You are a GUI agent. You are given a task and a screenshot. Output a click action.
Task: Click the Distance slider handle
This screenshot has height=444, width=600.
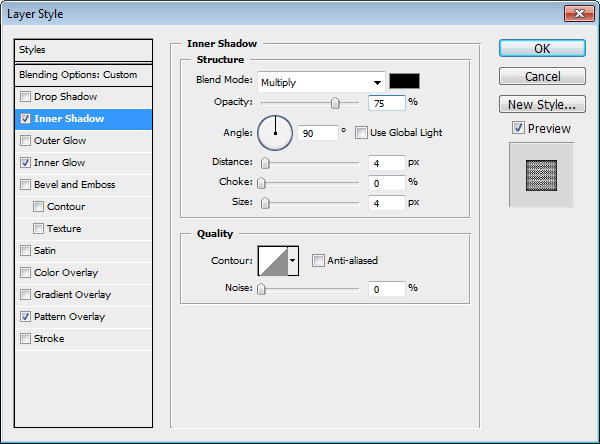point(265,163)
